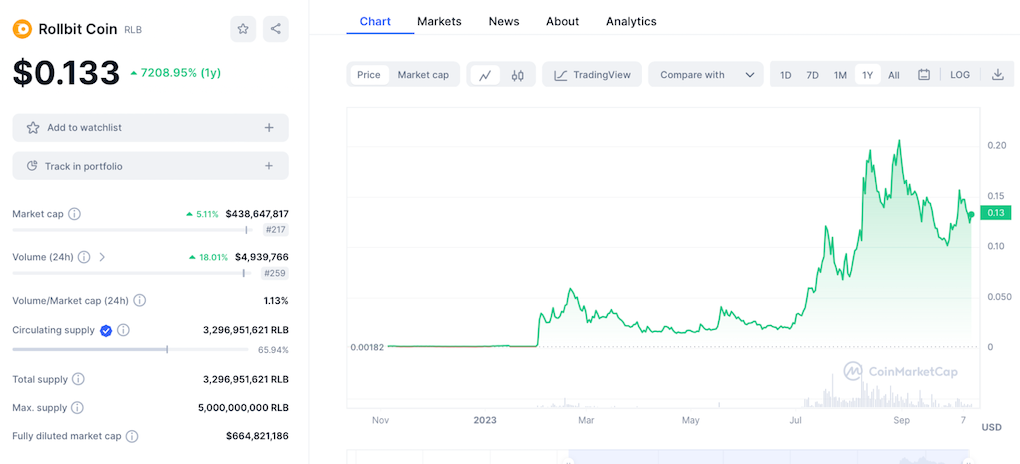Click the $4,939,766 volume value
This screenshot has height=464, width=1020.
click(262, 257)
